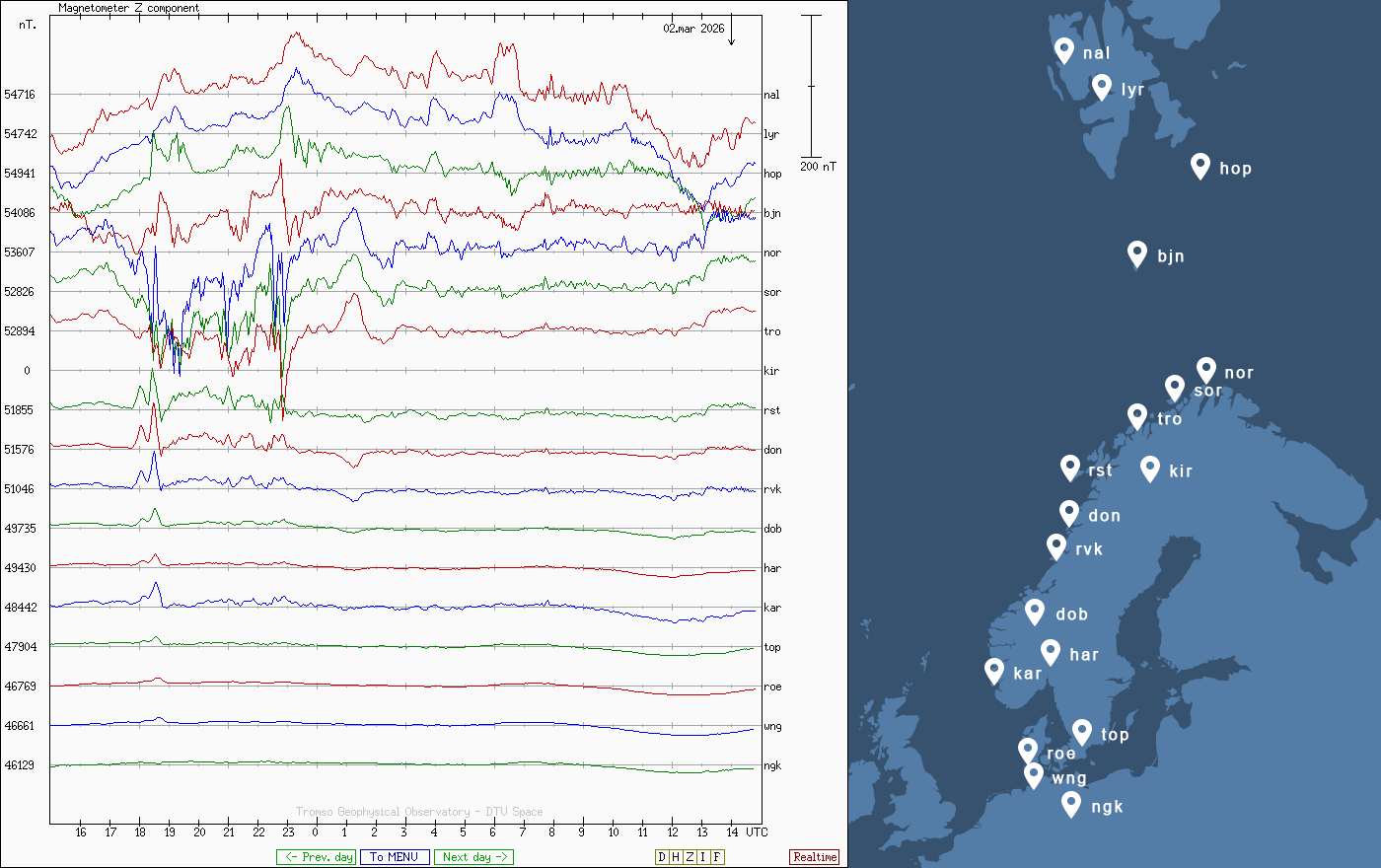Go to previous day's plot
Screen dimensions: 1381x868
[x=318, y=857]
